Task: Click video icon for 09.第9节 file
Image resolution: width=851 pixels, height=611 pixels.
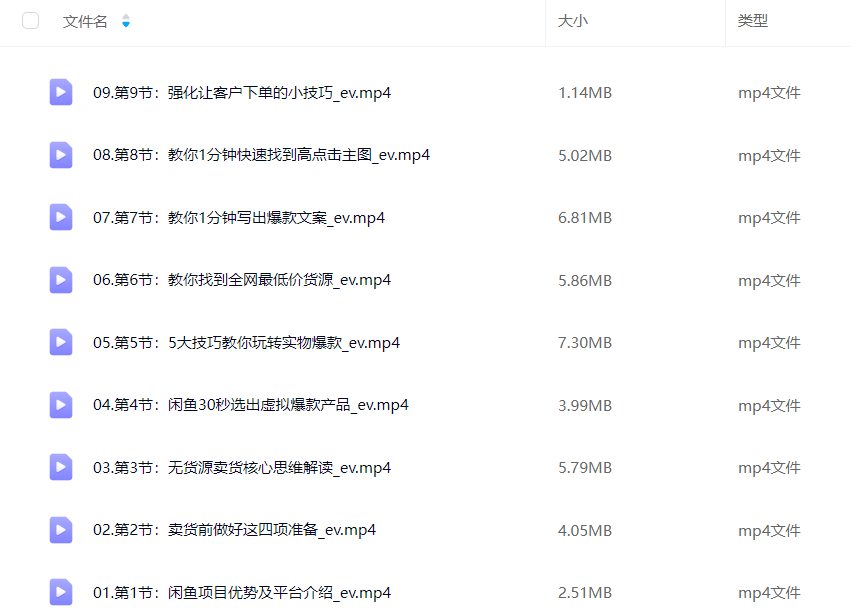Action: pos(61,92)
